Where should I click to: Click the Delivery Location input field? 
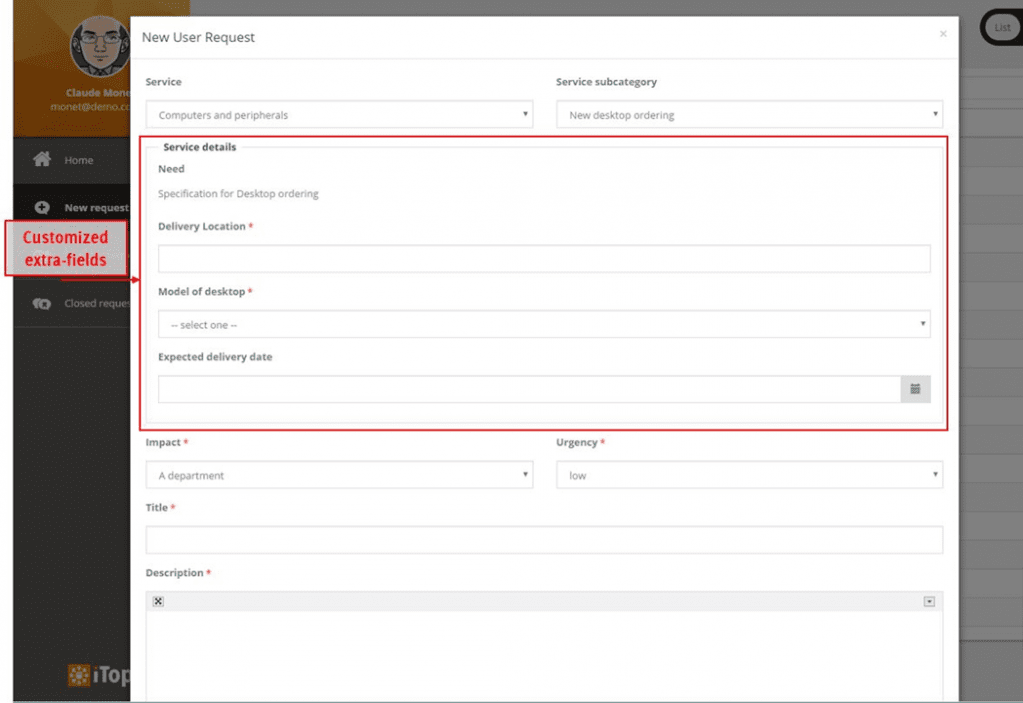click(x=543, y=258)
